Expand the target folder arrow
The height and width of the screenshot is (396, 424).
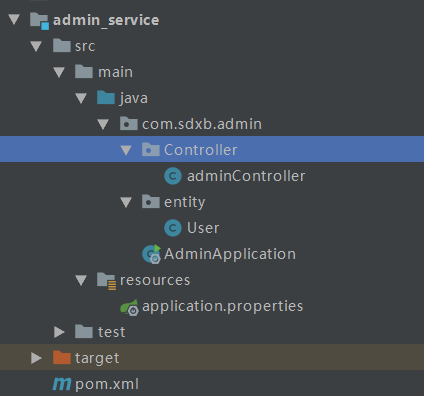[x=36, y=358]
